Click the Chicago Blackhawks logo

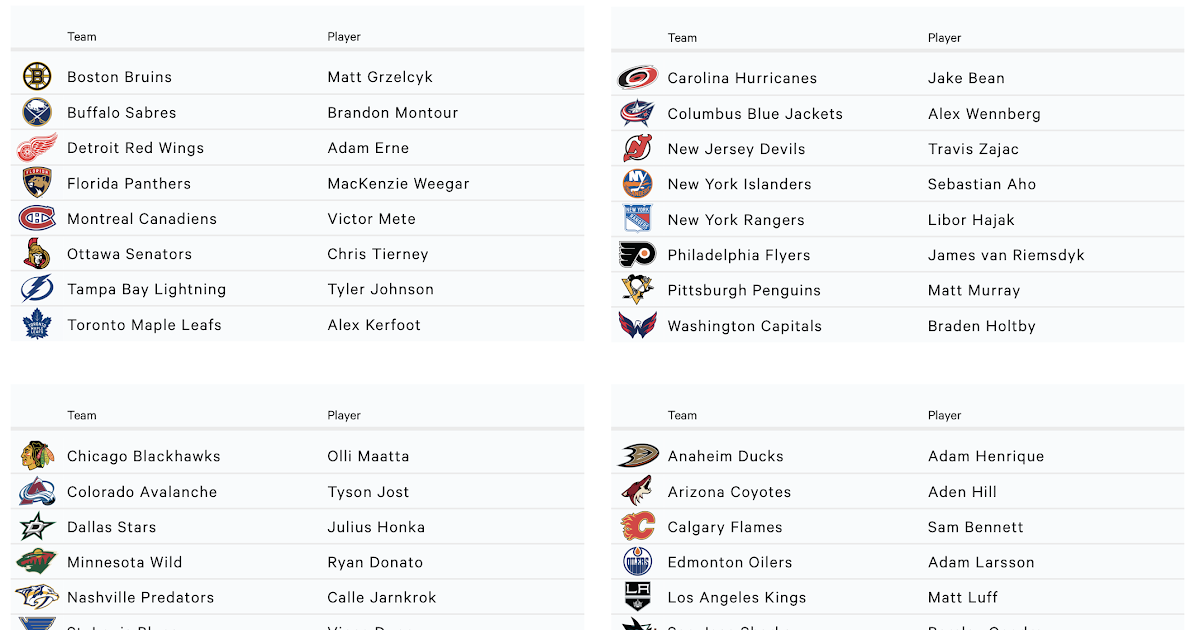tap(37, 456)
